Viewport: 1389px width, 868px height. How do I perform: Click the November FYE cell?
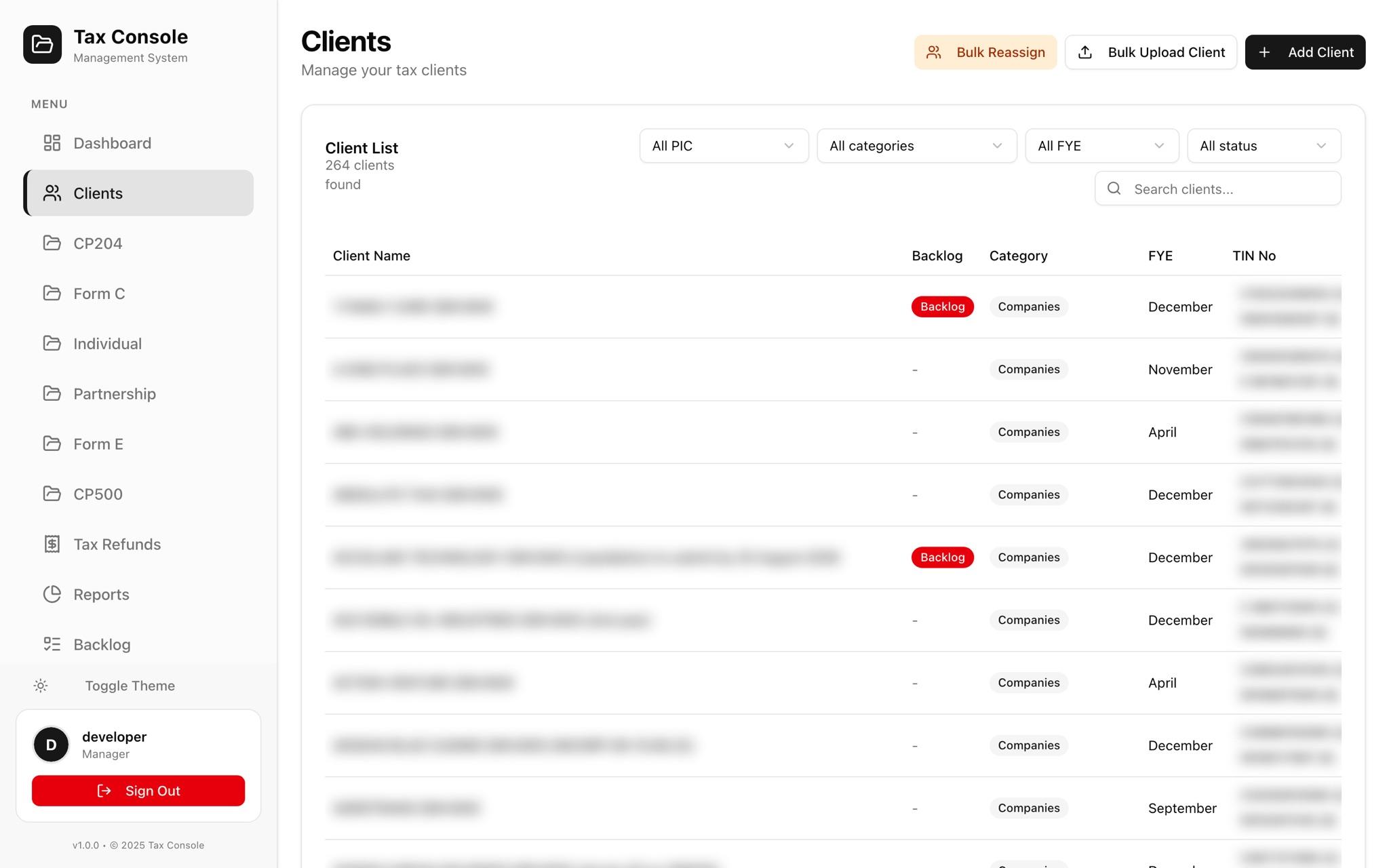(1180, 370)
